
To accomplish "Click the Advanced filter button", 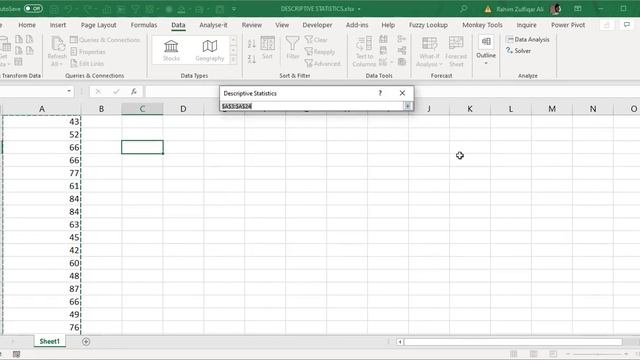I will [x=322, y=63].
